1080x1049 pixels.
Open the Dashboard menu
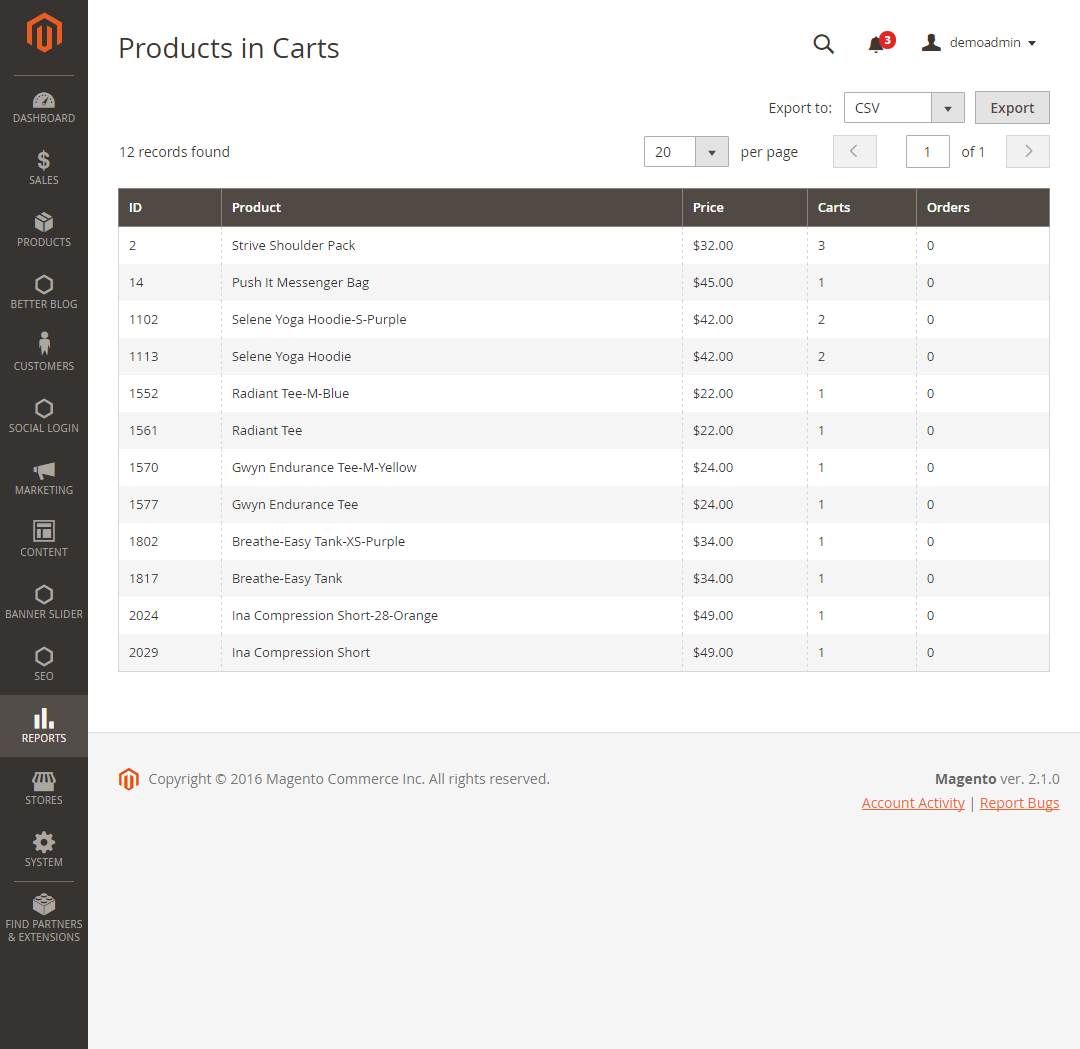coord(44,107)
